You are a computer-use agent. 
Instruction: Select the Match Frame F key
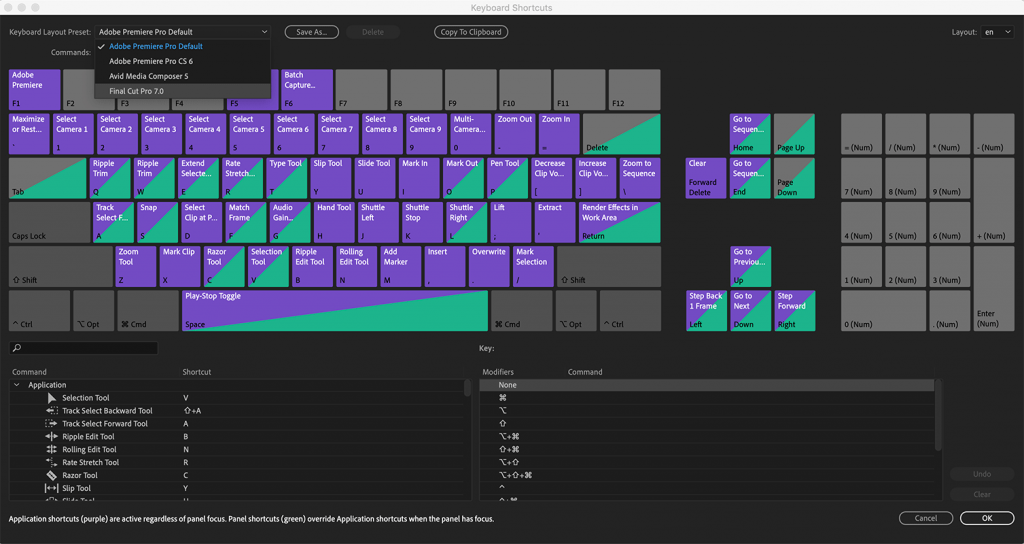point(246,222)
